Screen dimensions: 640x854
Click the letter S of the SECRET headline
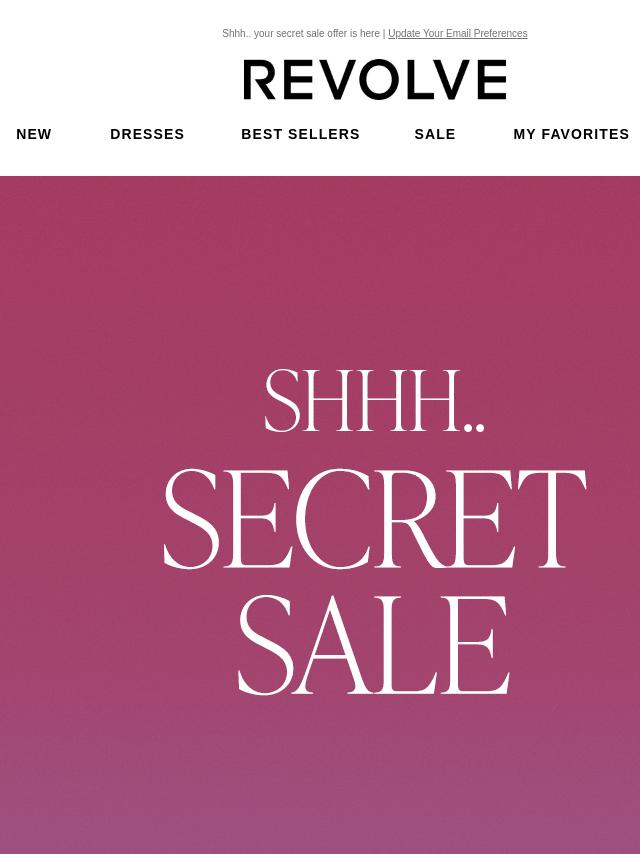[x=191, y=518]
